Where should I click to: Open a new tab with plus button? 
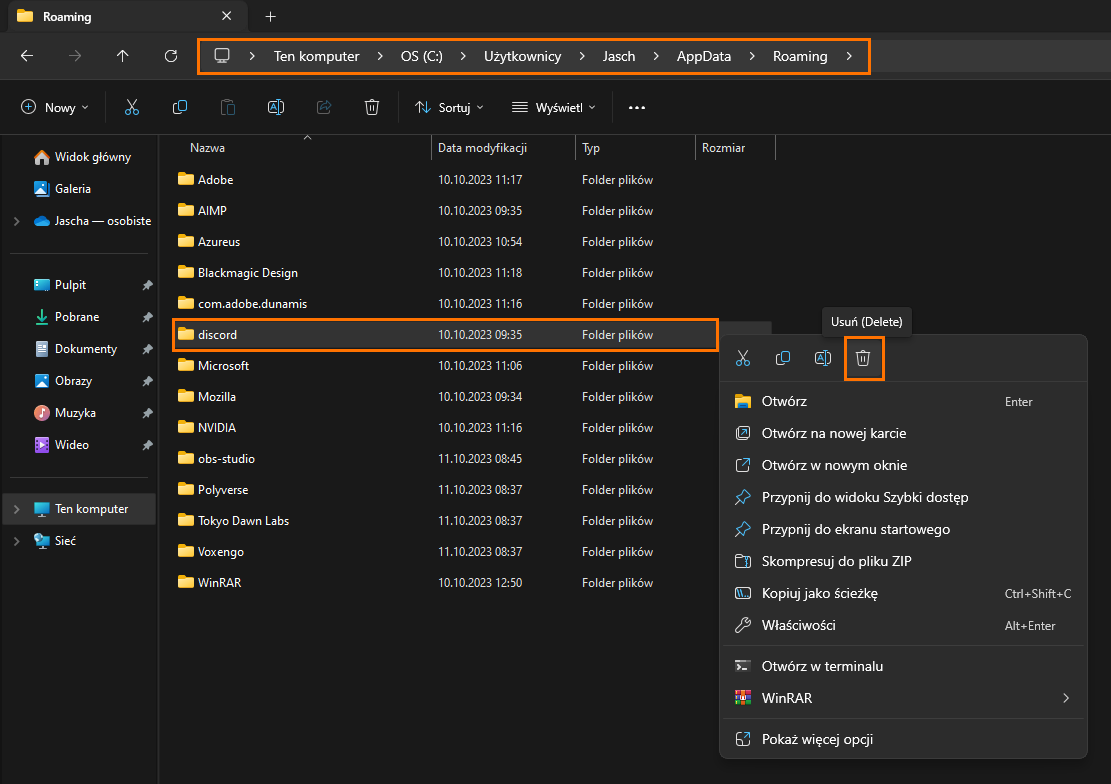(271, 16)
